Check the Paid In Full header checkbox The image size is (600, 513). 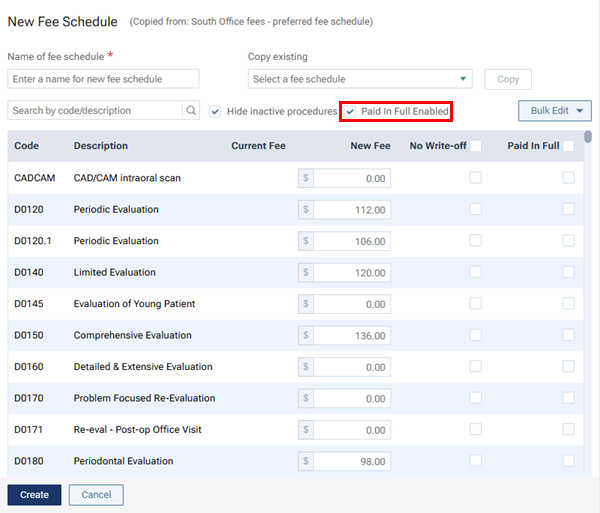[x=568, y=146]
